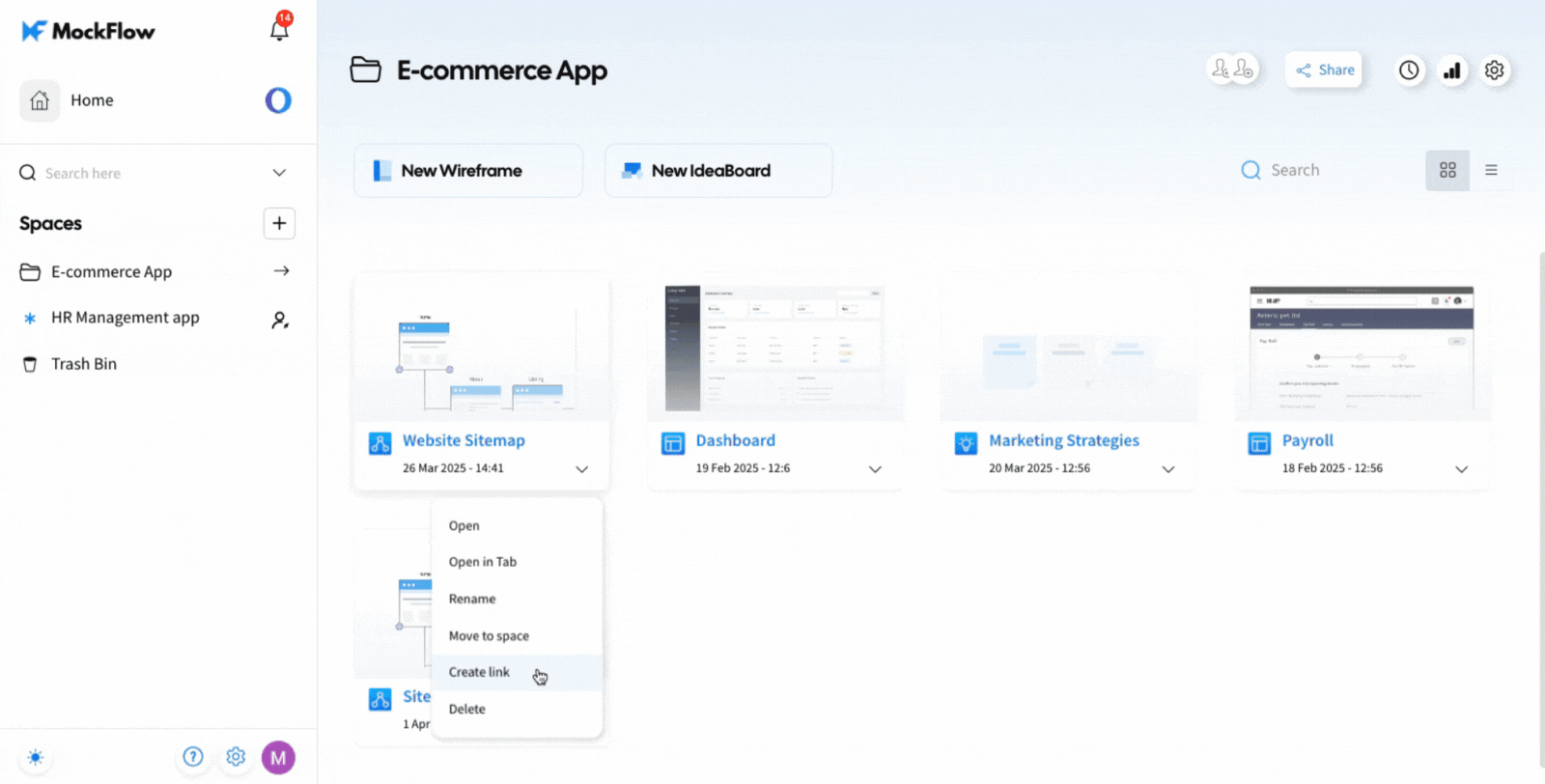The image size is (1545, 784).
Task: Open Dashboard thumbnail
Action: point(774,348)
